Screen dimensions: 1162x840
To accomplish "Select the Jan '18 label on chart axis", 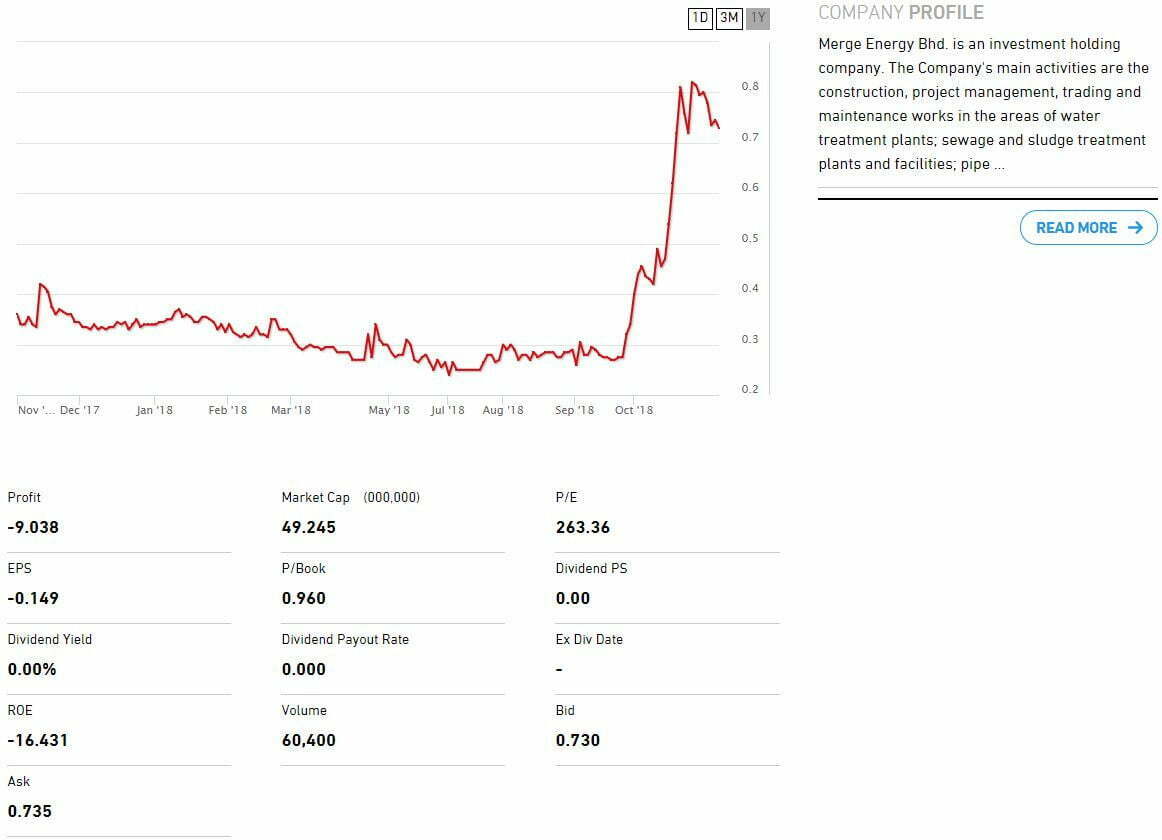I will point(154,410).
